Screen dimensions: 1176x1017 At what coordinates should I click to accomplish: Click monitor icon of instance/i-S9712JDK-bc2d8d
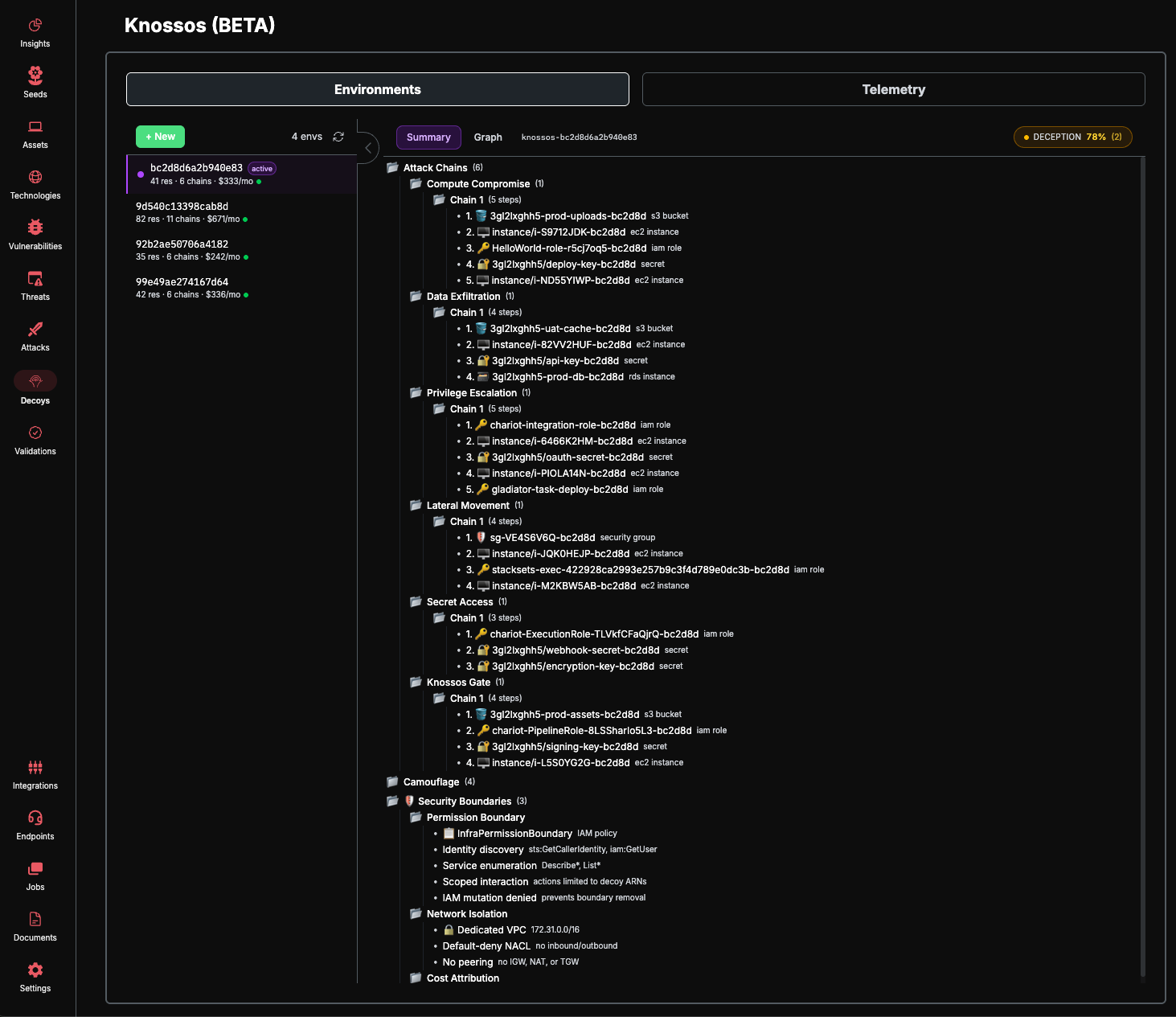coord(483,232)
